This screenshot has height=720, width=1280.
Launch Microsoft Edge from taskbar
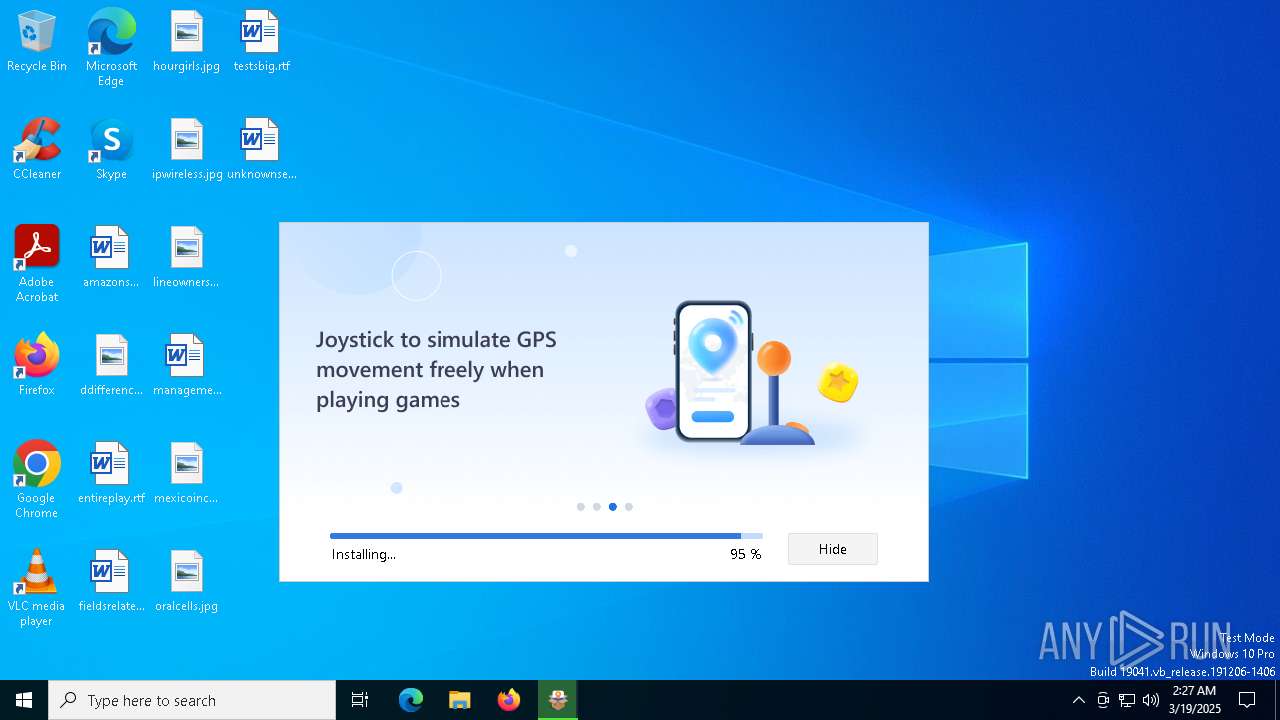click(x=411, y=700)
